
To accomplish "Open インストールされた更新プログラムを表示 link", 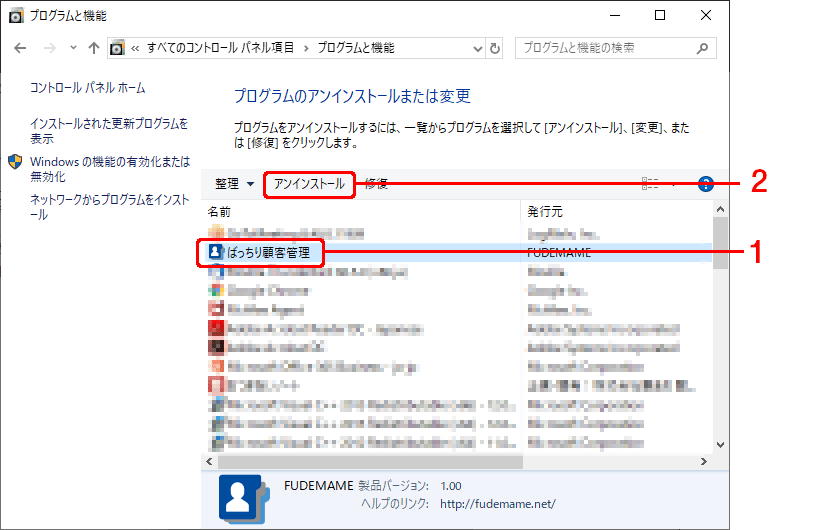I will (109, 131).
